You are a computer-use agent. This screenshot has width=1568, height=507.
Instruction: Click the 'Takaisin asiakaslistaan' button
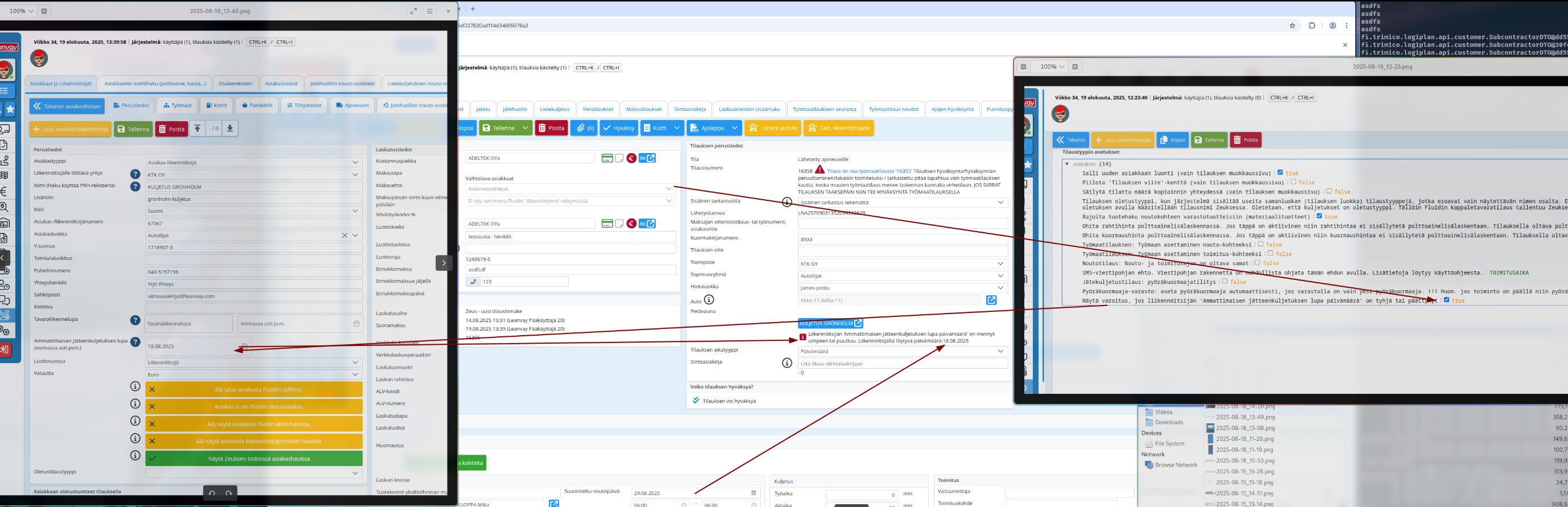coord(67,106)
